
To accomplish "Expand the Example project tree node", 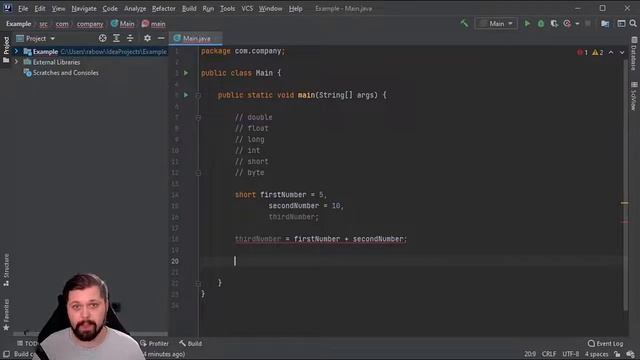I will click(16, 51).
